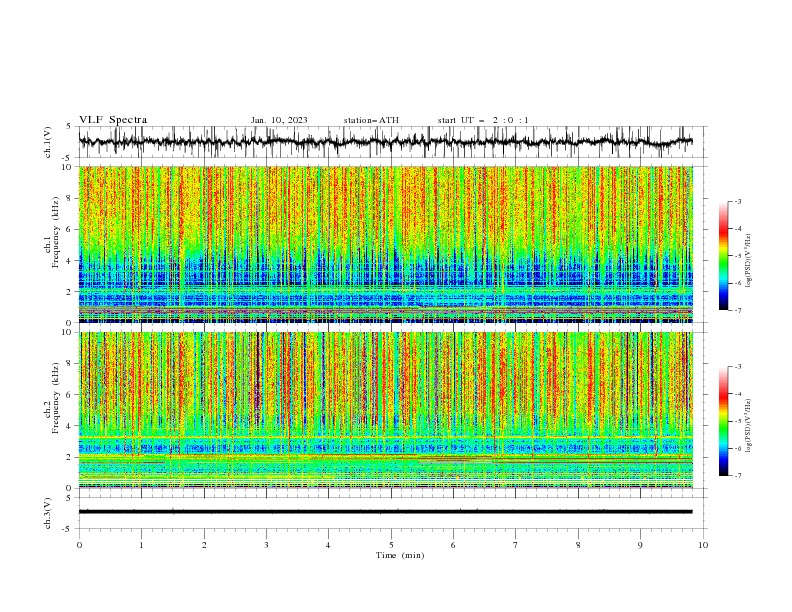Click the time axis tick label "1"

[141, 545]
